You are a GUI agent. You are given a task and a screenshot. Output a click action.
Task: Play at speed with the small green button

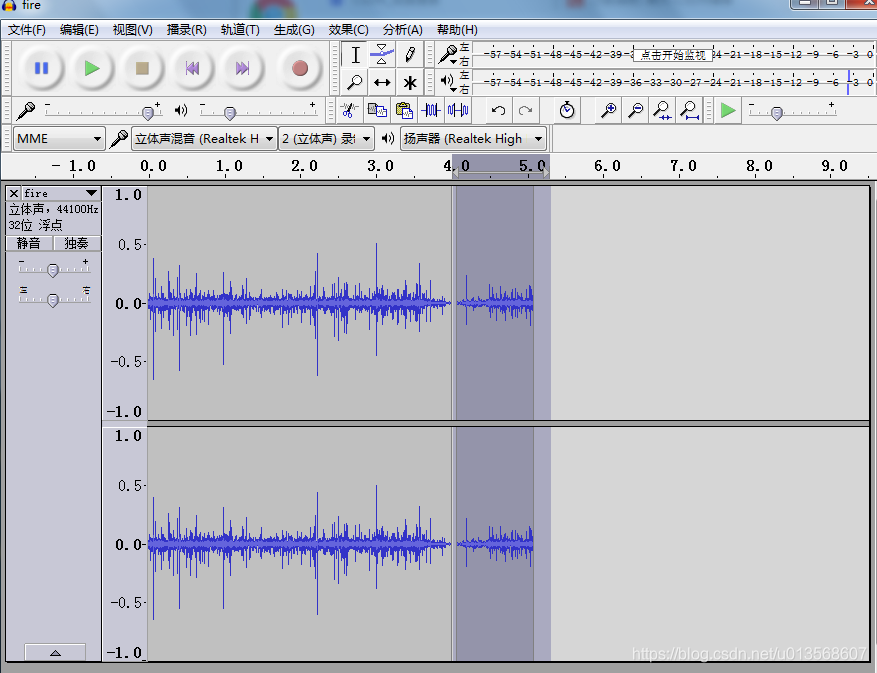tap(728, 110)
